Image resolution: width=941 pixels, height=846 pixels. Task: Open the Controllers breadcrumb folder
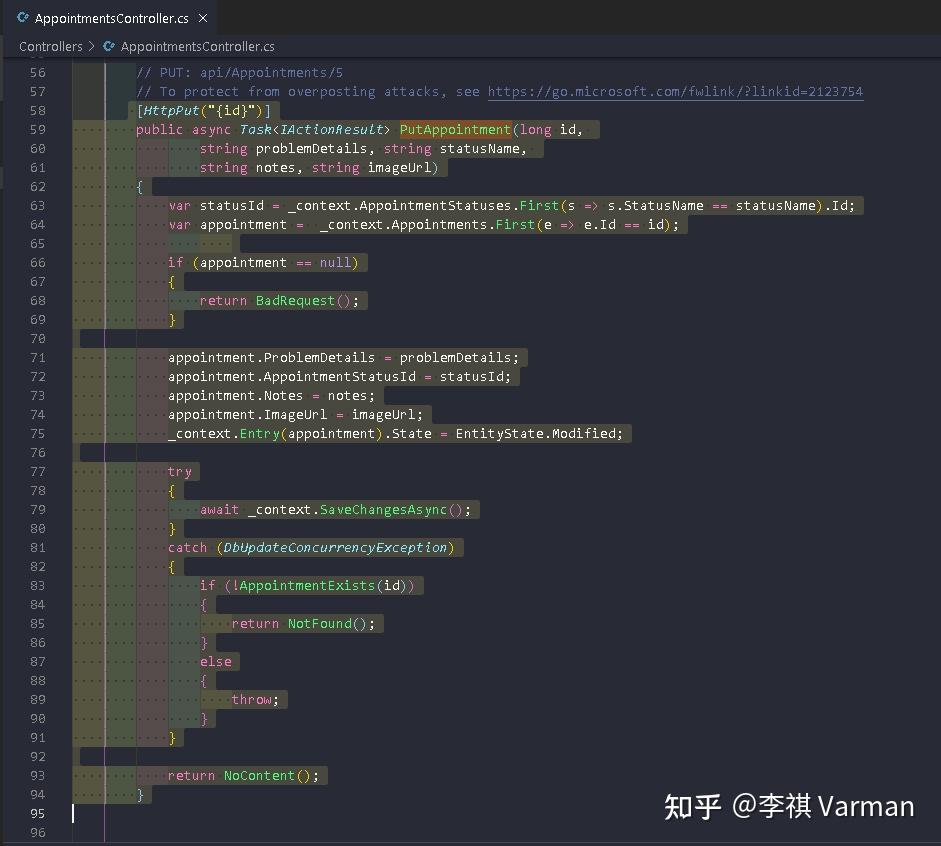[x=51, y=46]
